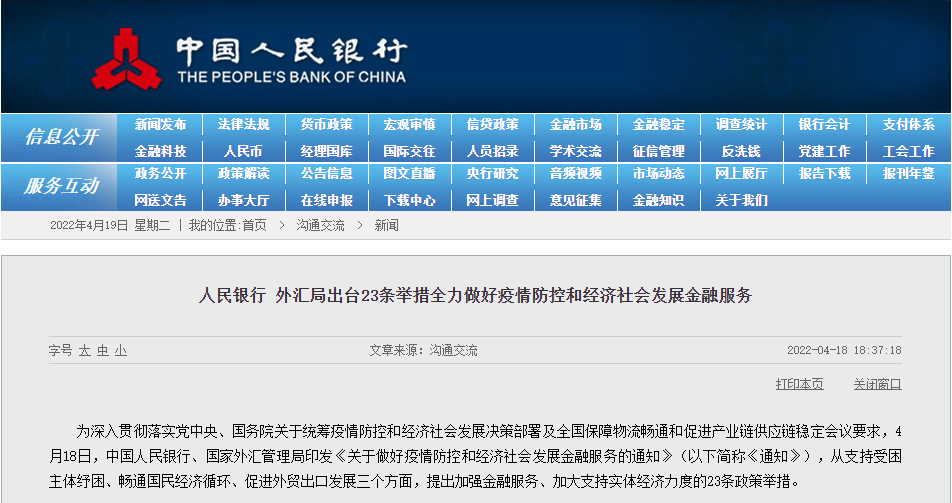Click the date 2022年4月19日 星期二
Image resolution: width=952 pixels, height=503 pixels.
tap(110, 225)
